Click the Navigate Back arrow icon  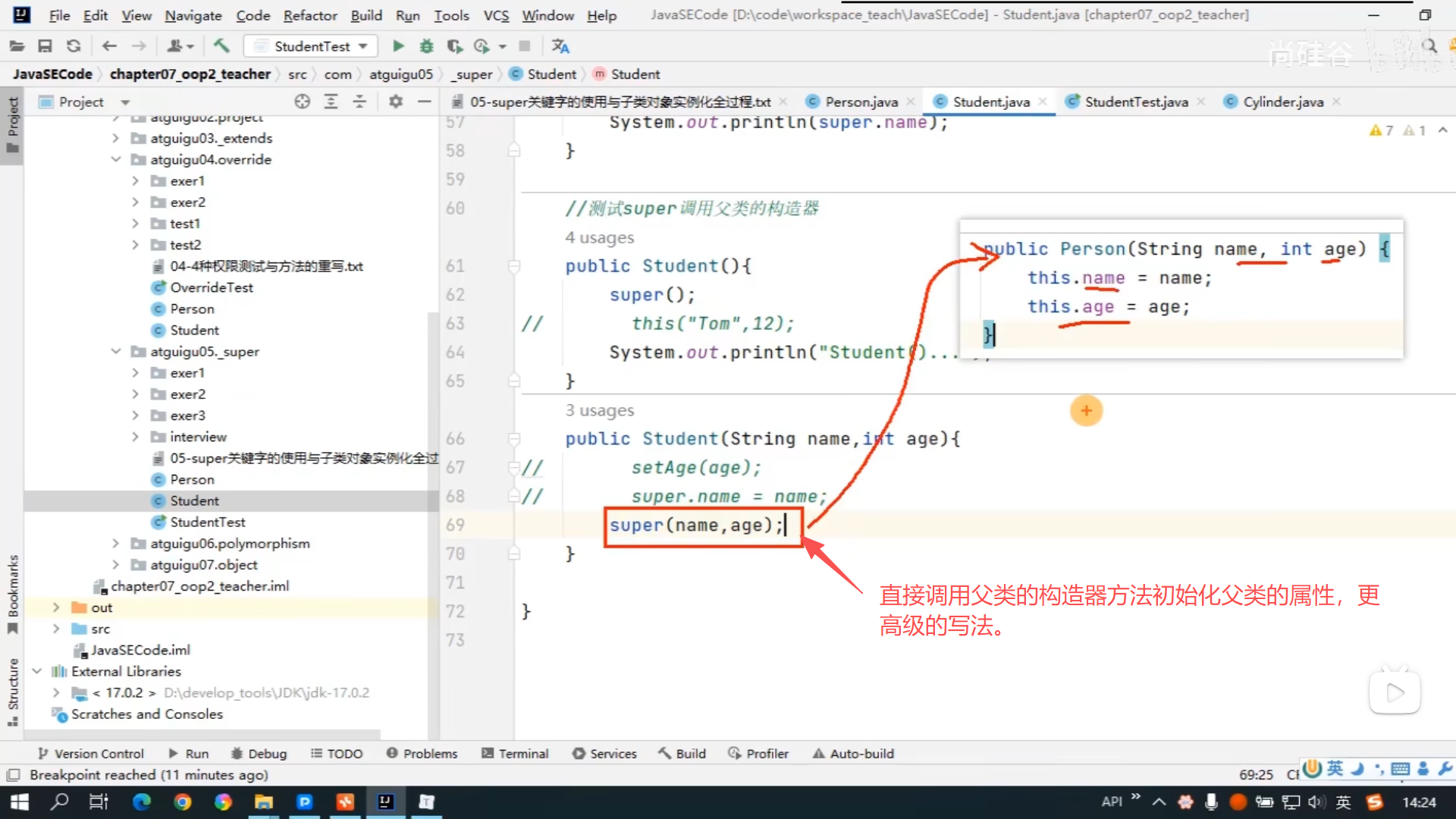tap(109, 46)
